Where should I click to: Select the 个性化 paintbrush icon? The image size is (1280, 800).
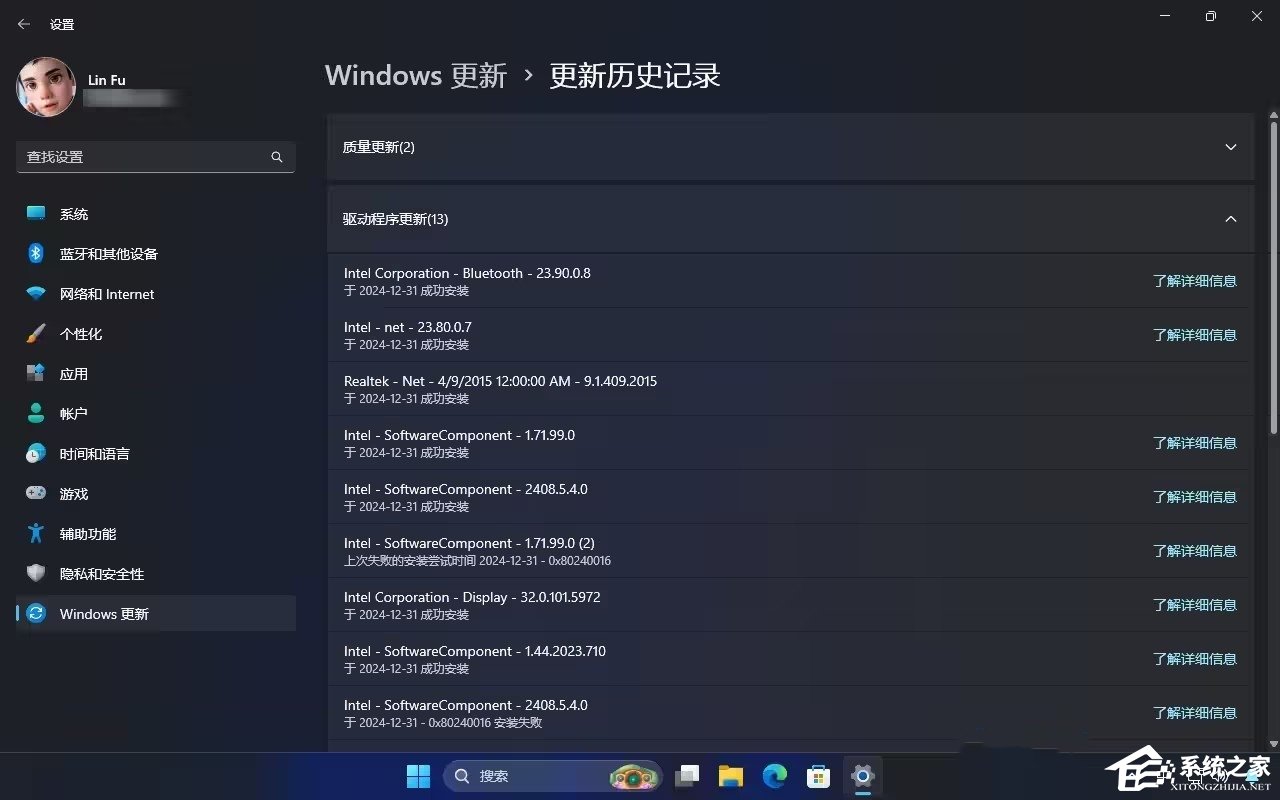click(36, 334)
